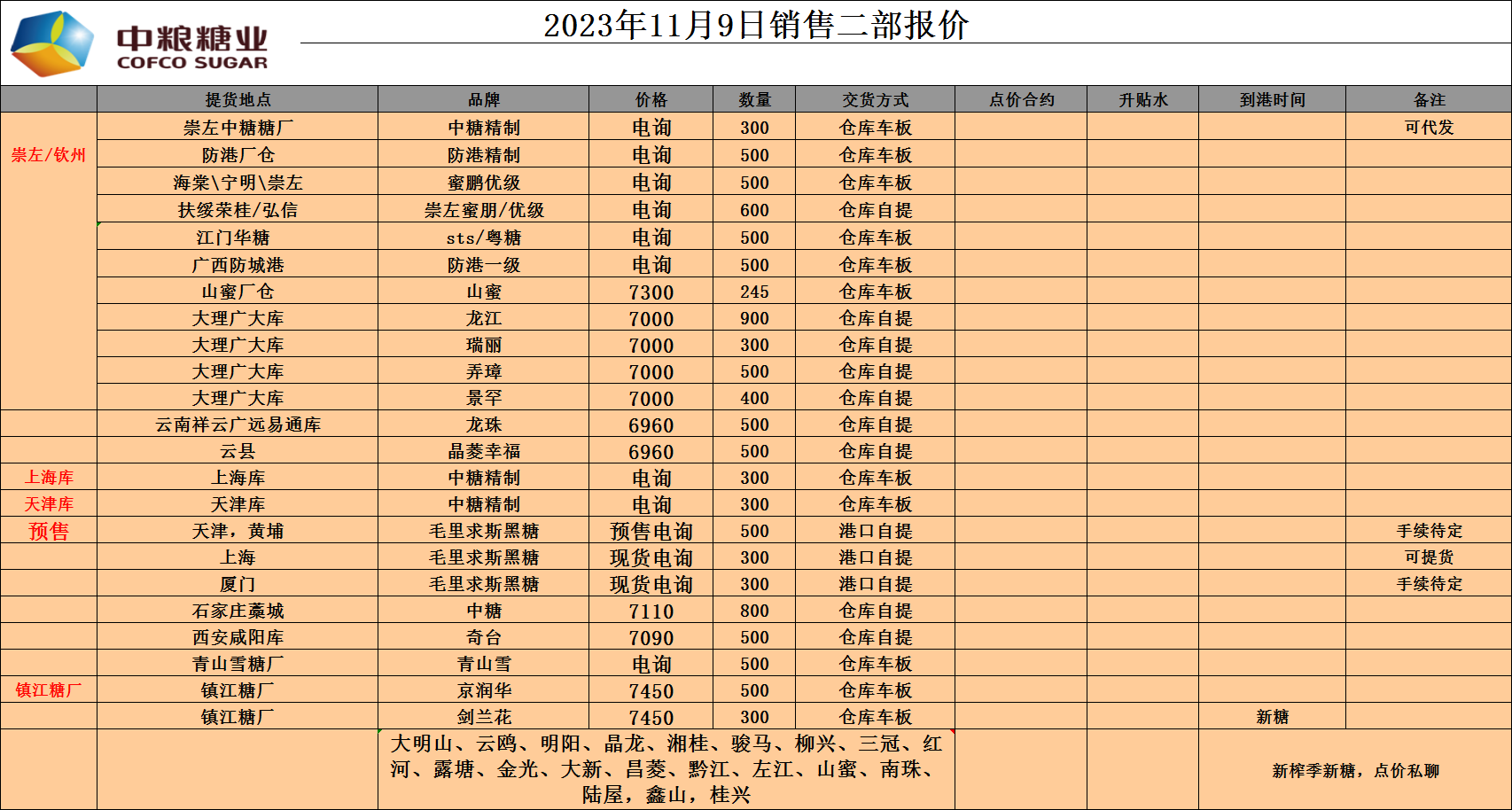The height and width of the screenshot is (810, 1512).
Task: Select the 升贴水 column header
Action: [x=1143, y=100]
